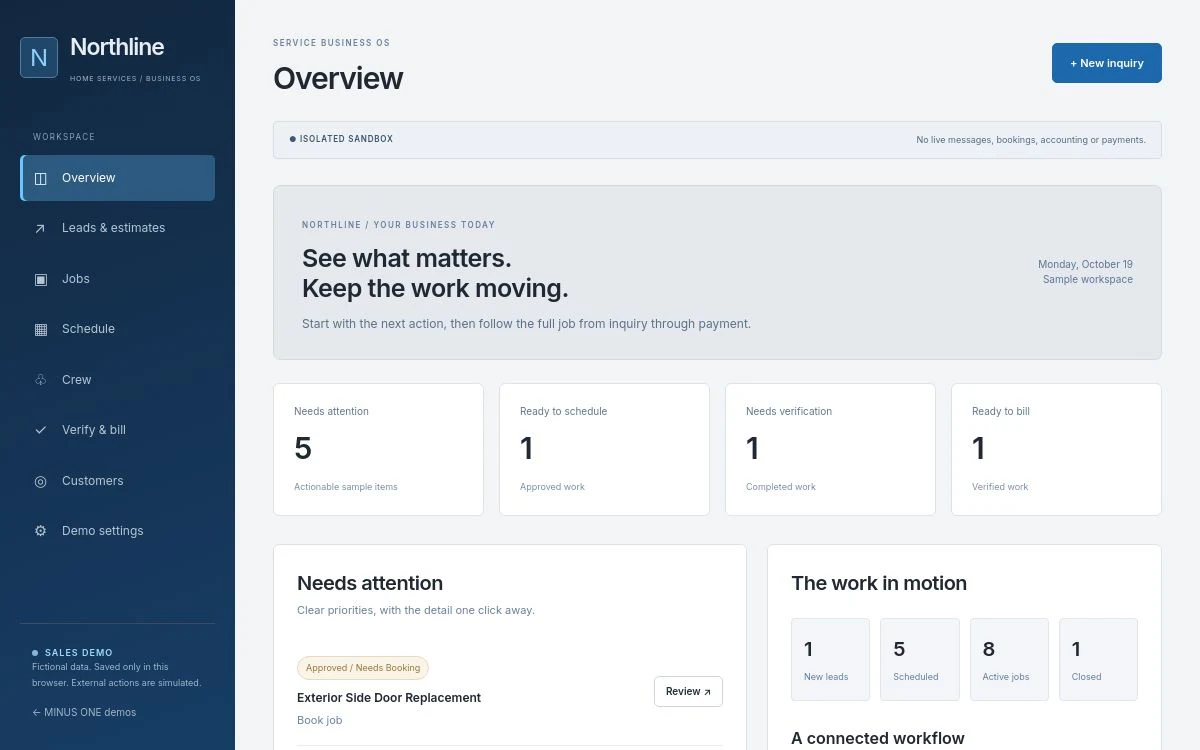Screen dimensions: 1200x750
Task: Click the SALES DEMO label
Action: click(79, 653)
